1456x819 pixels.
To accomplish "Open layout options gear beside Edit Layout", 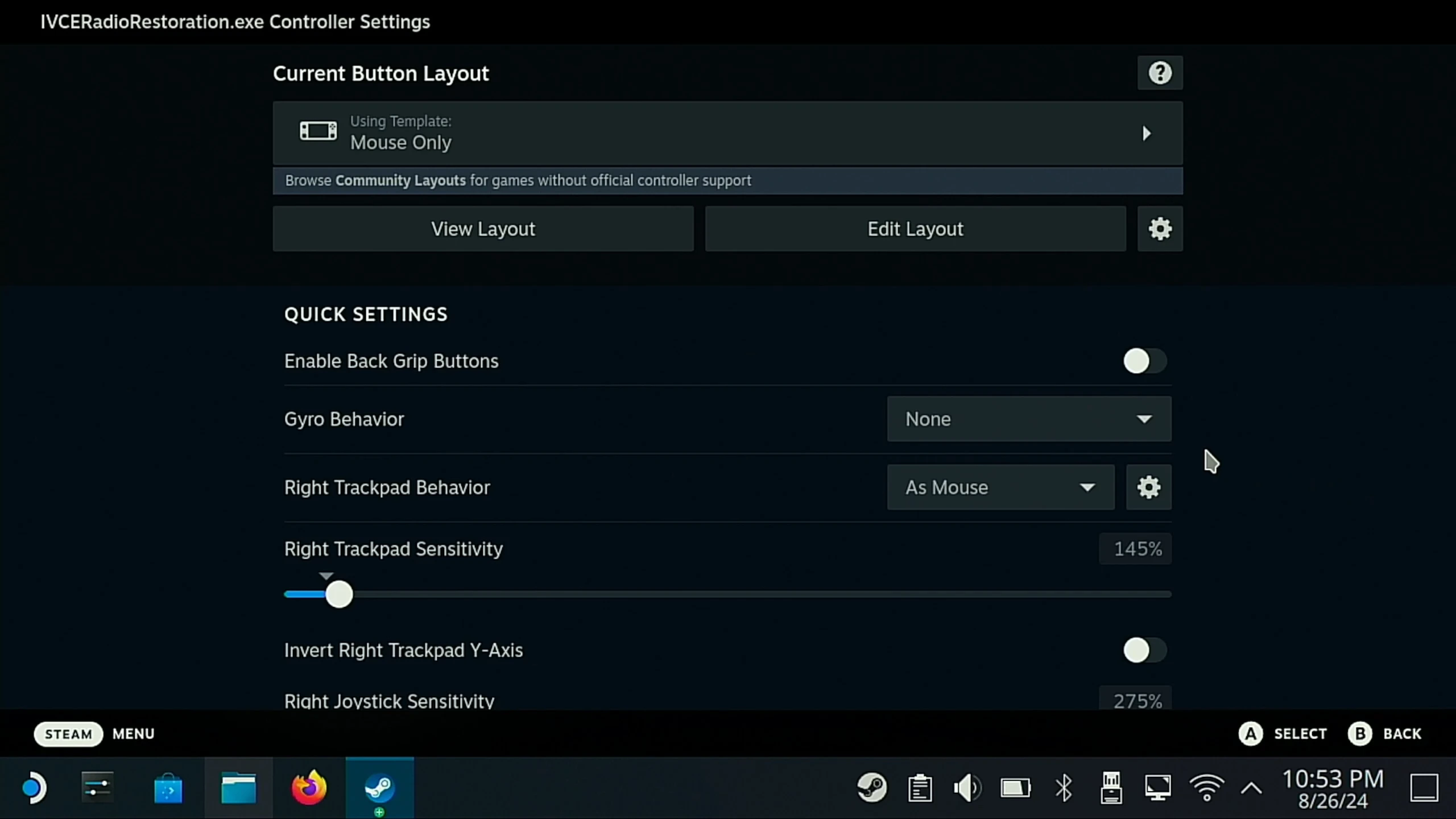I will [x=1160, y=229].
